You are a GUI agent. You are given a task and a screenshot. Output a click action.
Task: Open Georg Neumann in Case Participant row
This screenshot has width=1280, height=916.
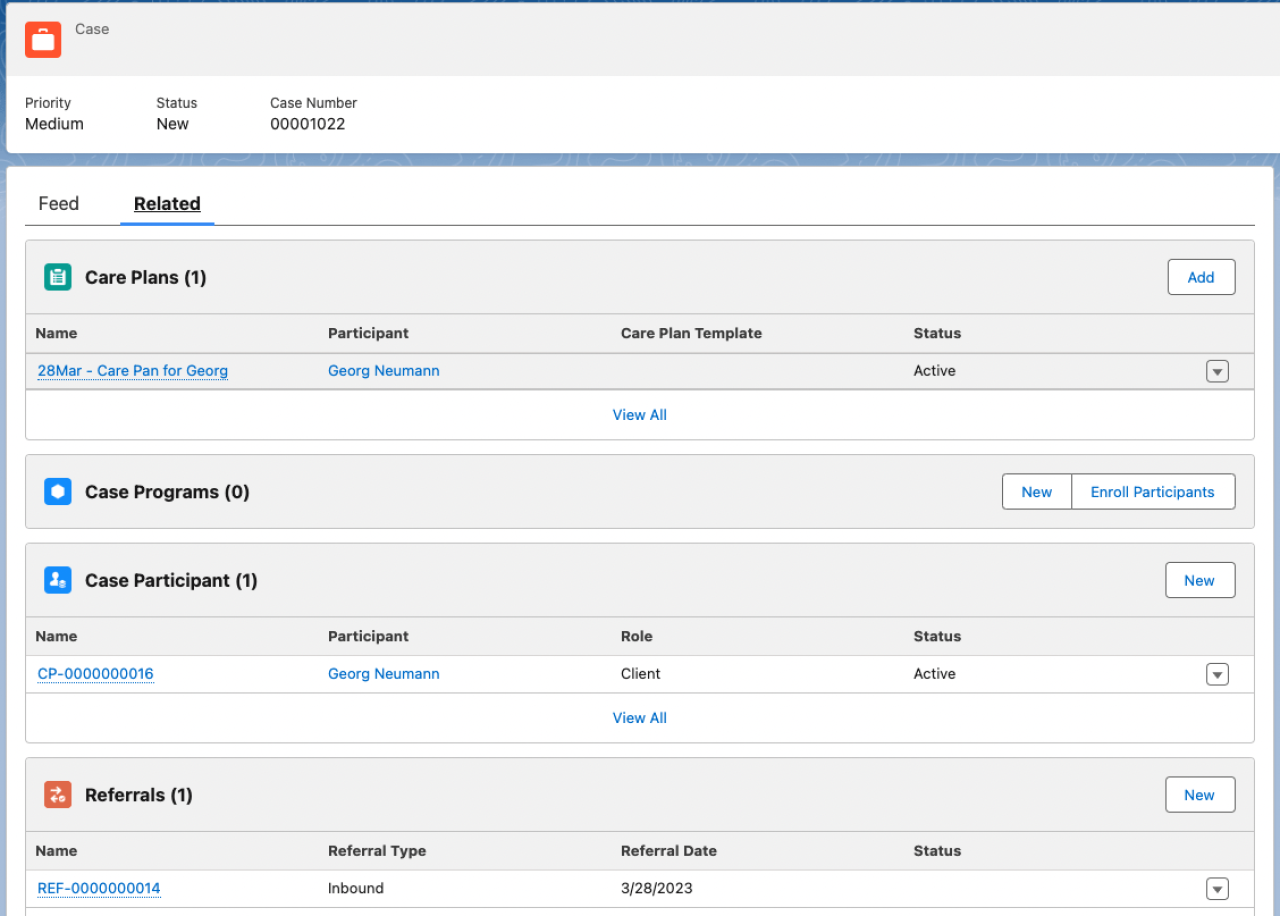[384, 674]
